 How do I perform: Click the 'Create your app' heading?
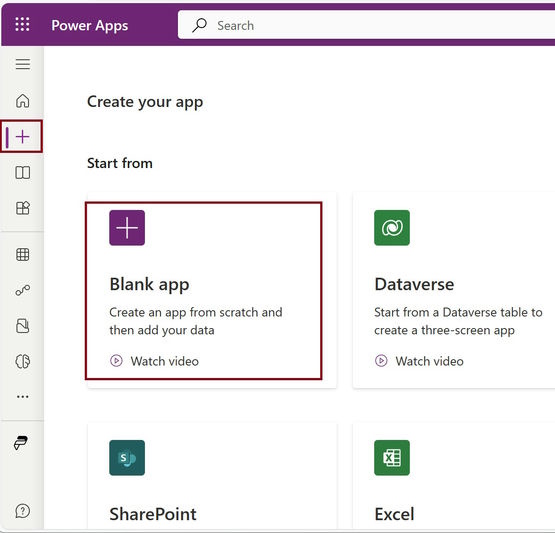[x=145, y=102]
